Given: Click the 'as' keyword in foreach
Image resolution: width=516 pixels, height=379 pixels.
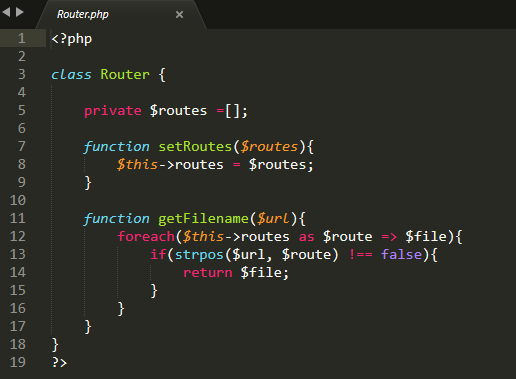Looking at the screenshot, I should pyautogui.click(x=307, y=237).
